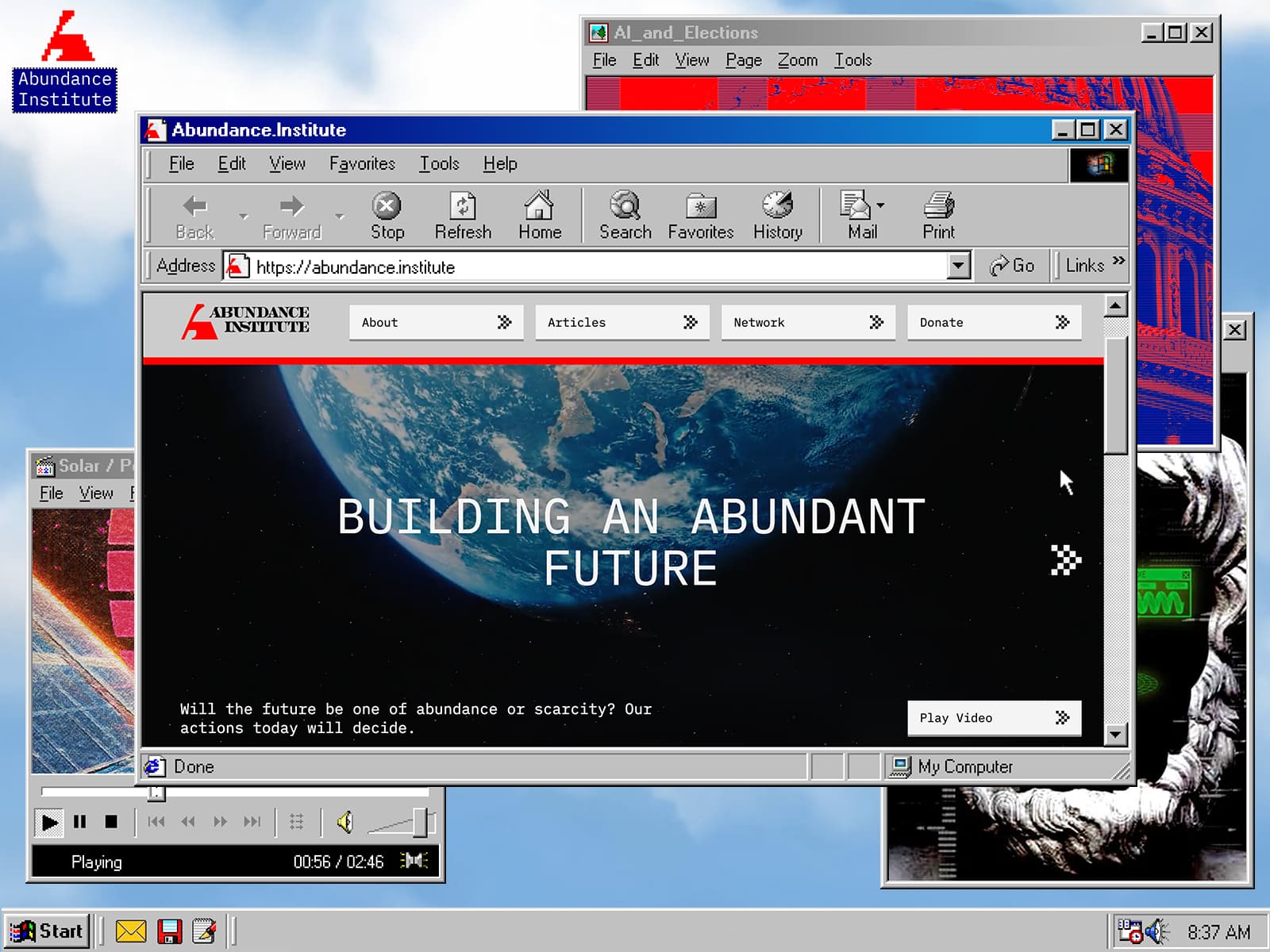Image resolution: width=1270 pixels, height=952 pixels.
Task: Open the Back button history dropdown arrow
Action: [243, 215]
